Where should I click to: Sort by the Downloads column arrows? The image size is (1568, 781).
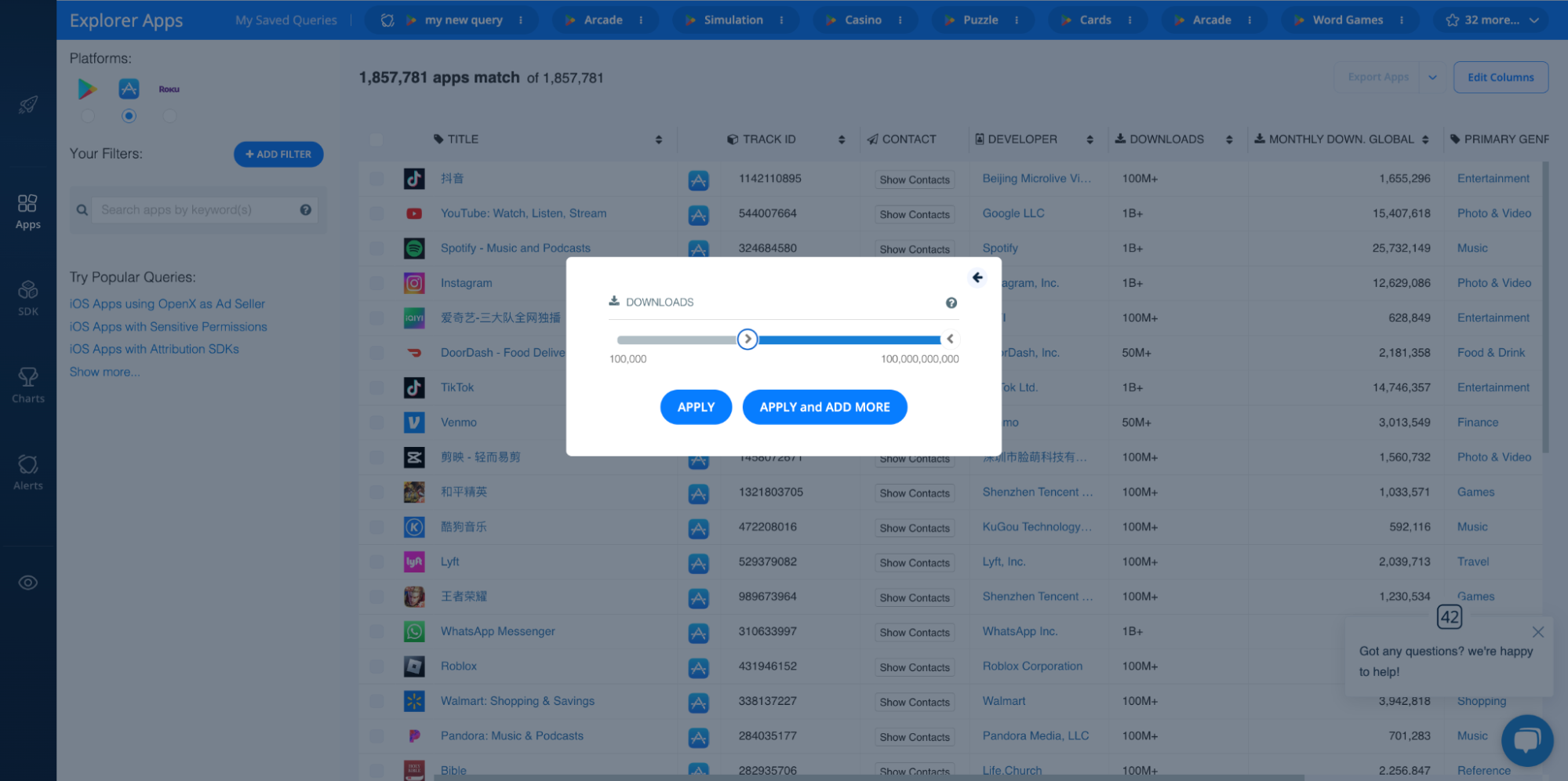click(1229, 140)
